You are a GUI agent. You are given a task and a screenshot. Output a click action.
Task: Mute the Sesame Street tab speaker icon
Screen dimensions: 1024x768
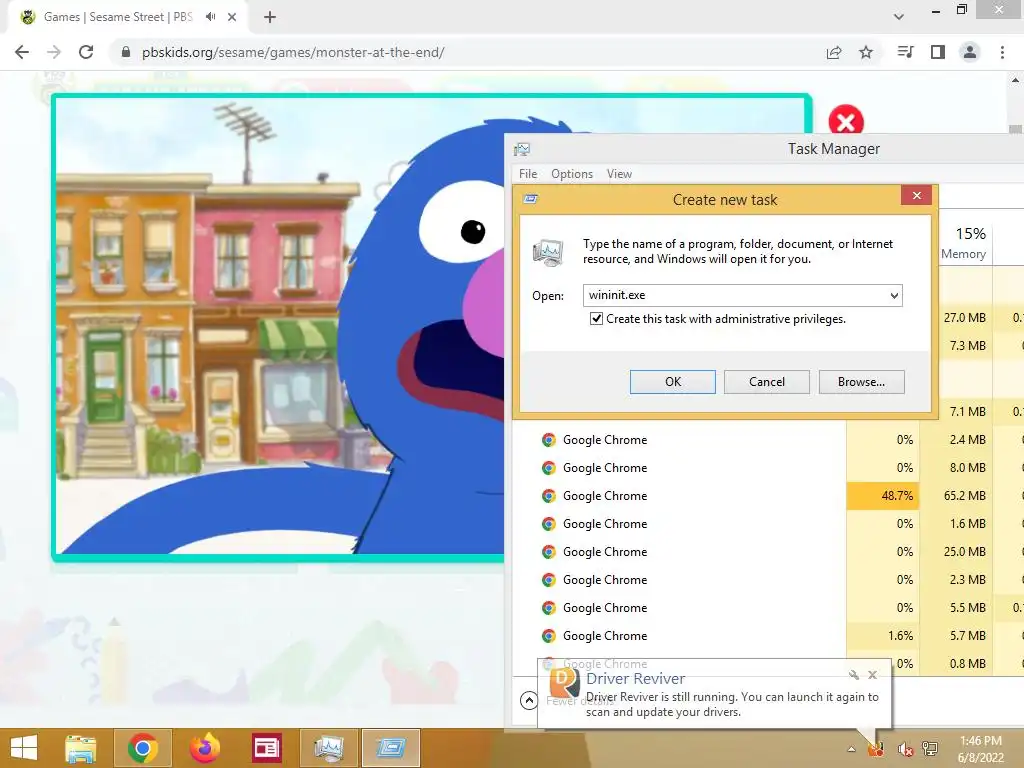tap(210, 17)
